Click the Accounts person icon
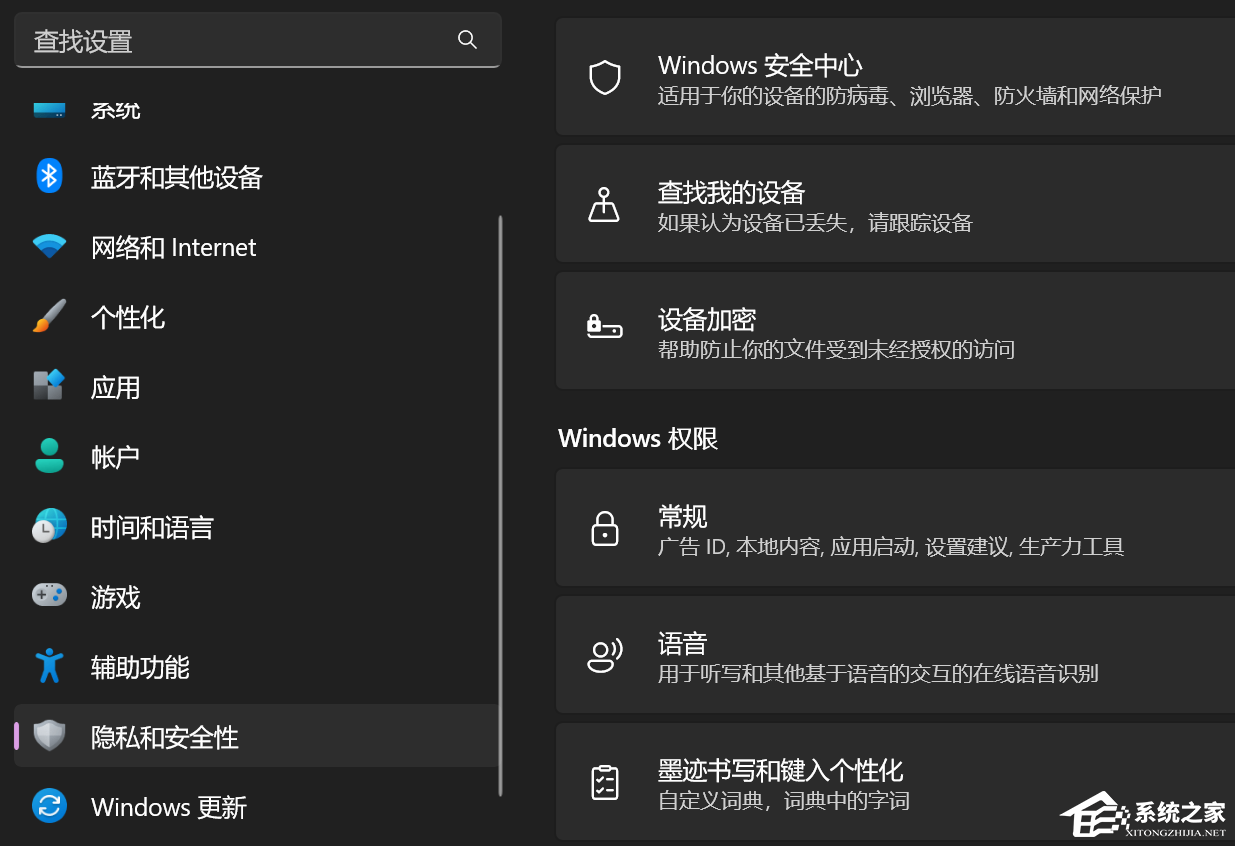The height and width of the screenshot is (846, 1235). (49, 456)
